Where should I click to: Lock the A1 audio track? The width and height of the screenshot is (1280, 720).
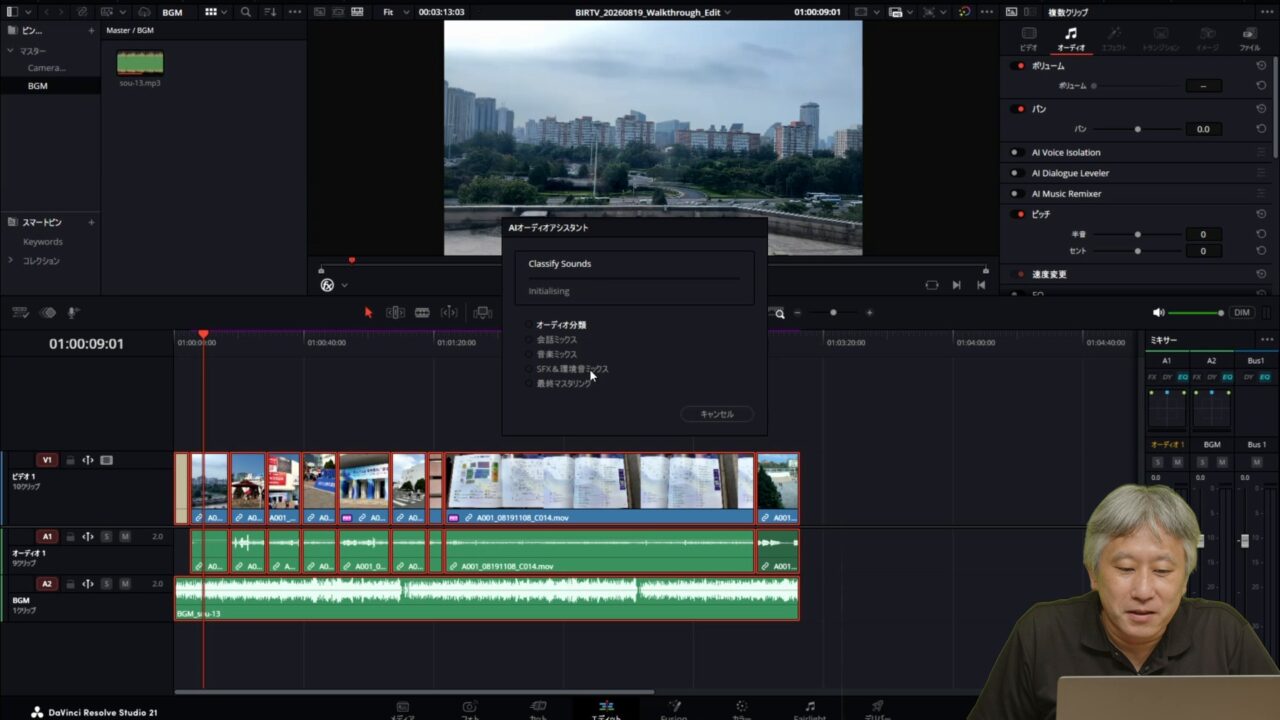coord(70,537)
